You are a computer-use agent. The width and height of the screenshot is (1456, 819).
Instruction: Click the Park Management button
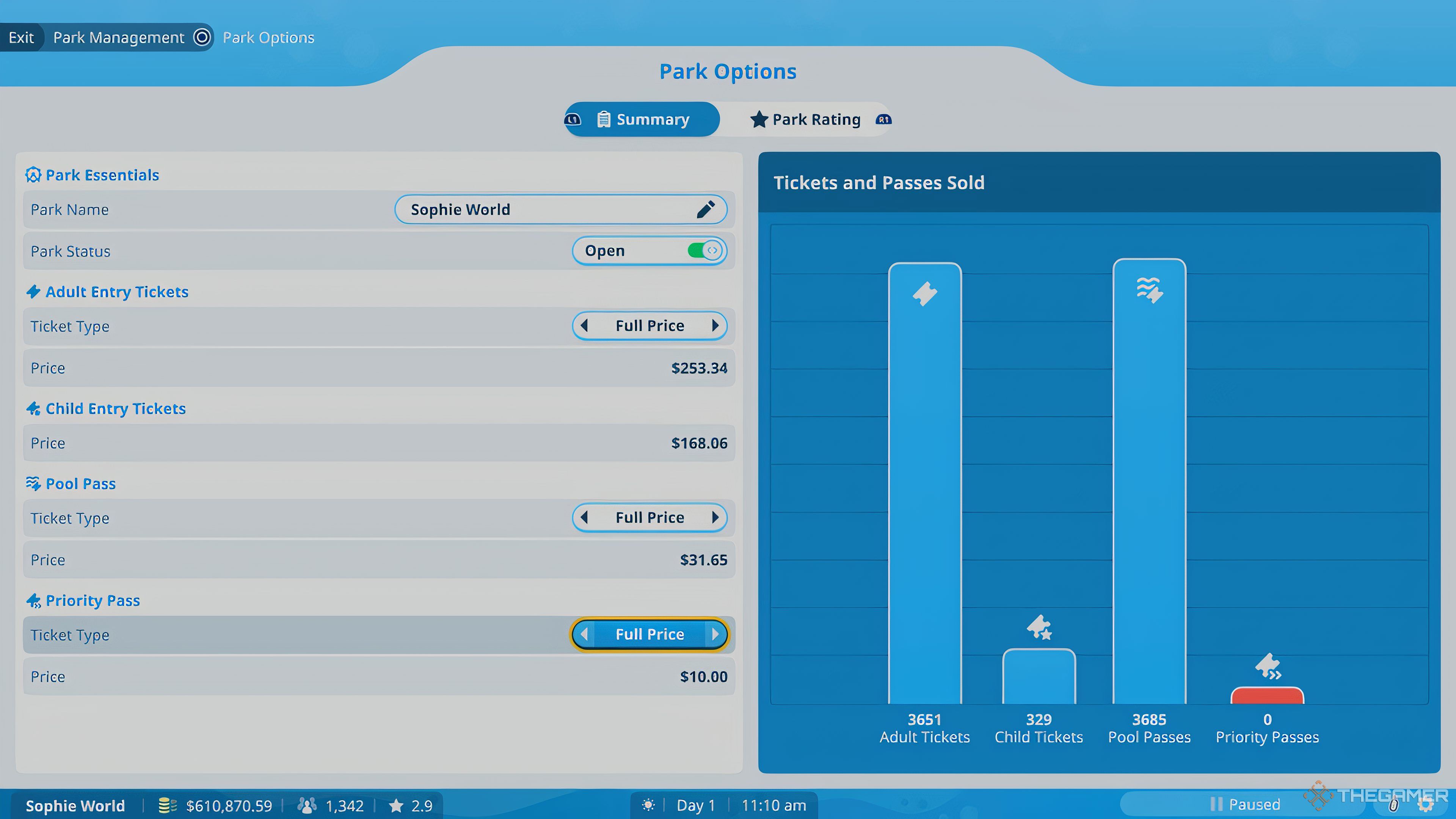(119, 37)
